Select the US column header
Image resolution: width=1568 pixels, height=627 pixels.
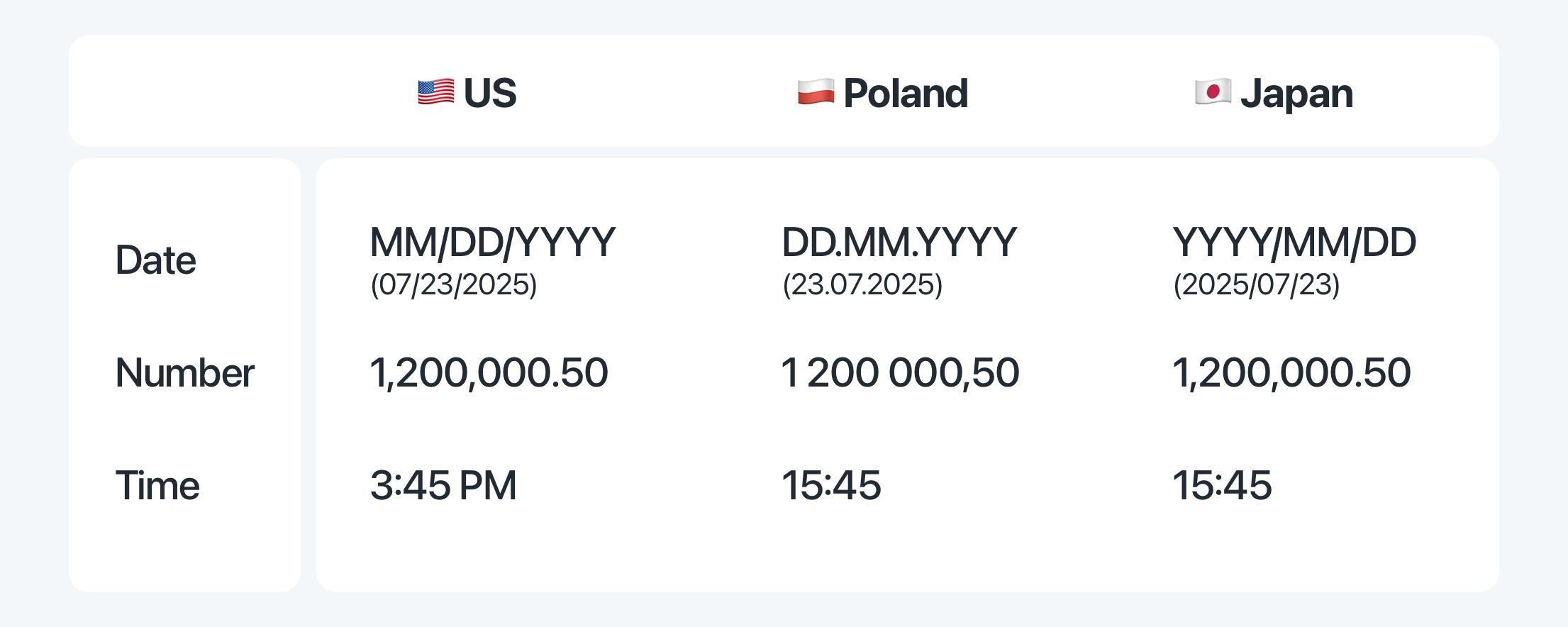467,93
